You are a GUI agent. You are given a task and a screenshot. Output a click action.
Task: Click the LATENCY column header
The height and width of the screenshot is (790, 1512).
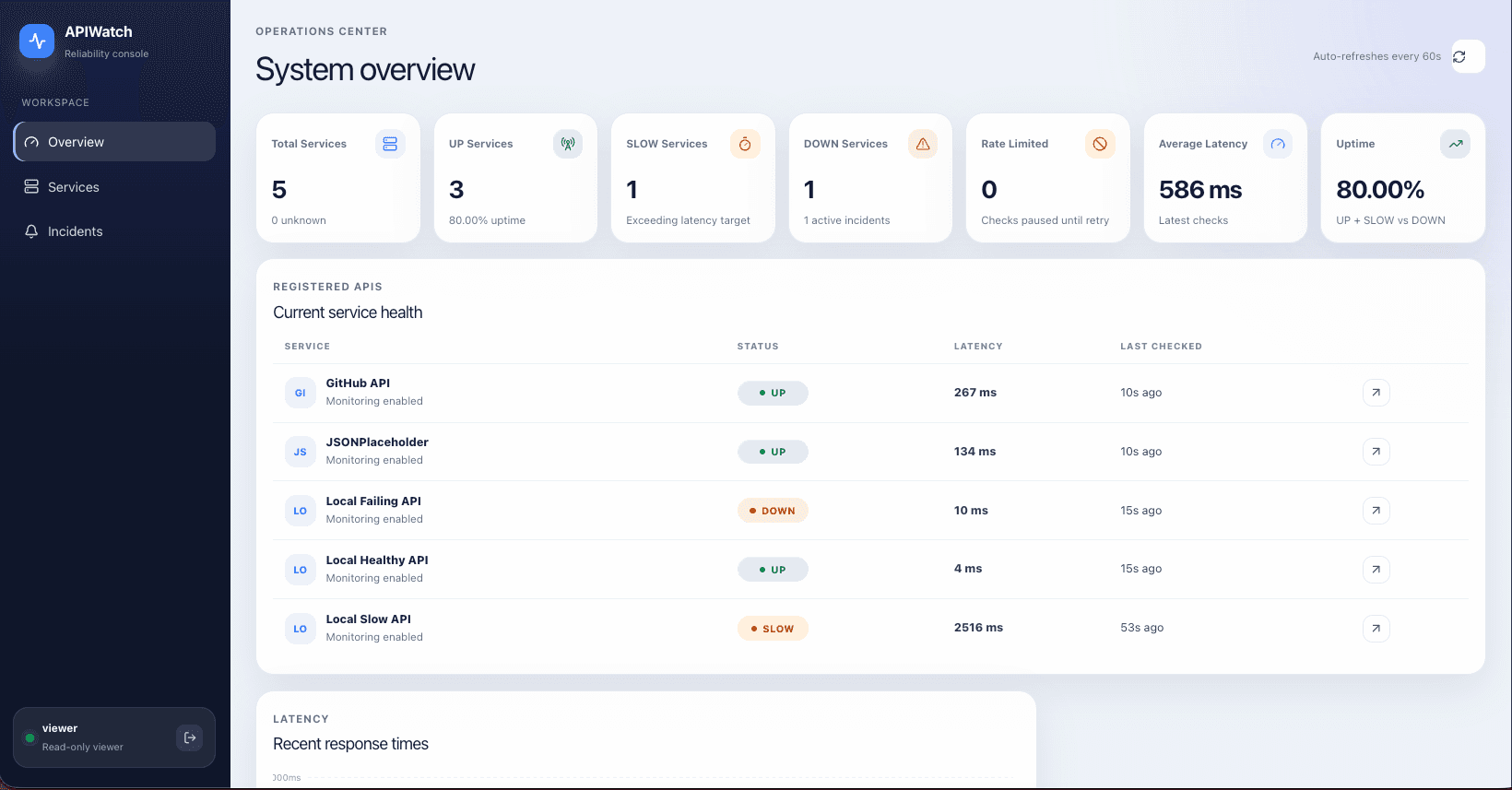[x=978, y=347]
